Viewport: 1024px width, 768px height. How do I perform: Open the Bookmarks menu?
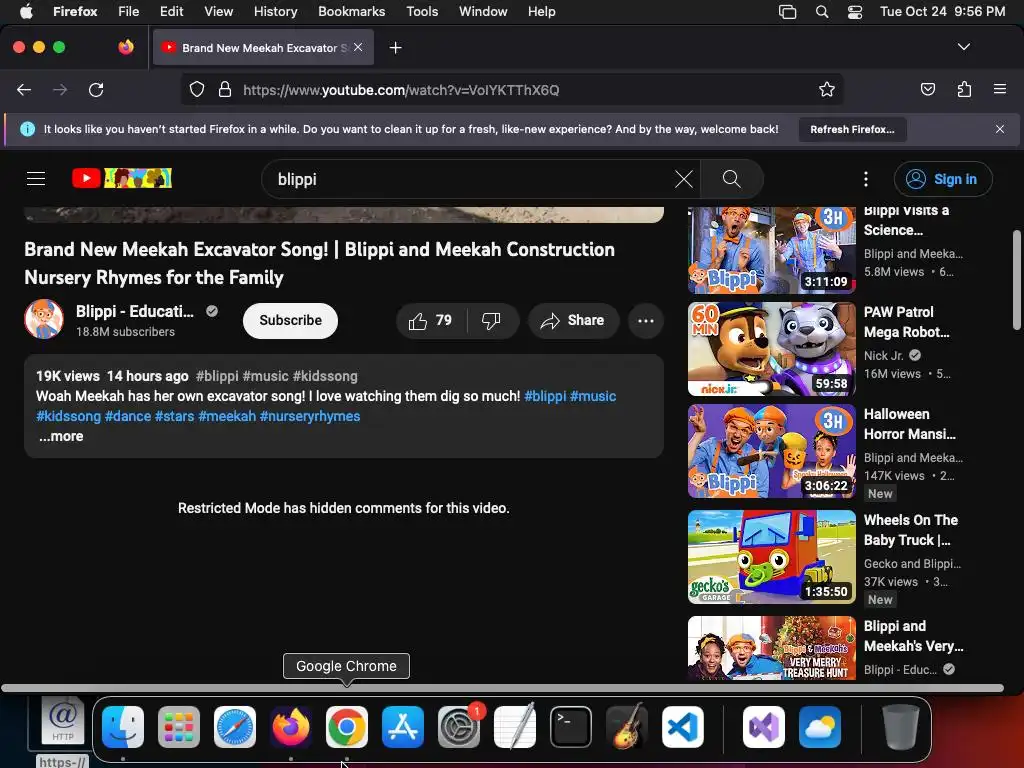(351, 12)
